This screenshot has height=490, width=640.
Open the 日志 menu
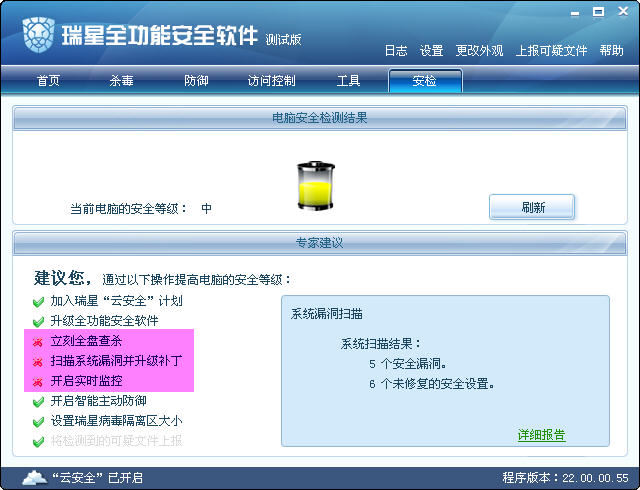396,51
